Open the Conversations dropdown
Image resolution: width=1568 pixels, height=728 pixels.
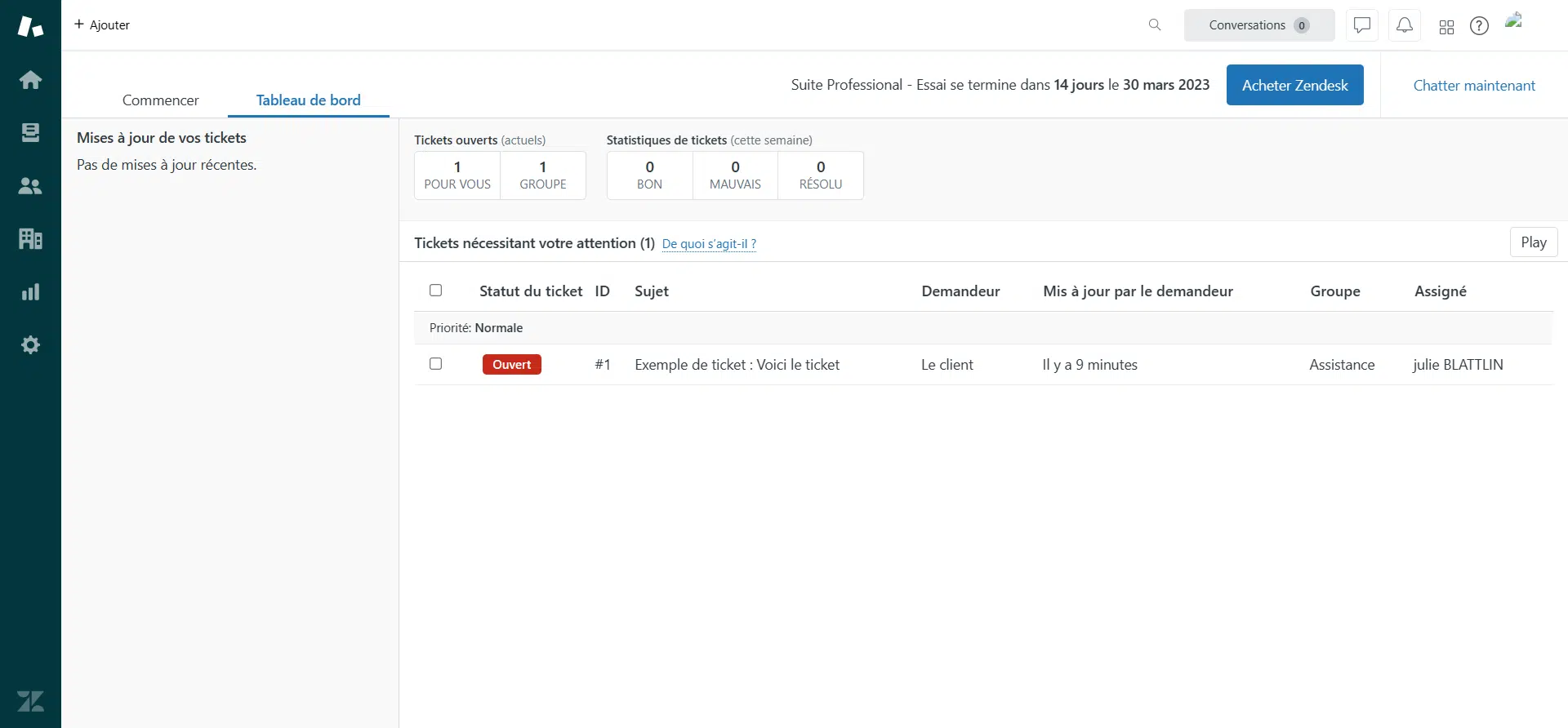[1258, 25]
